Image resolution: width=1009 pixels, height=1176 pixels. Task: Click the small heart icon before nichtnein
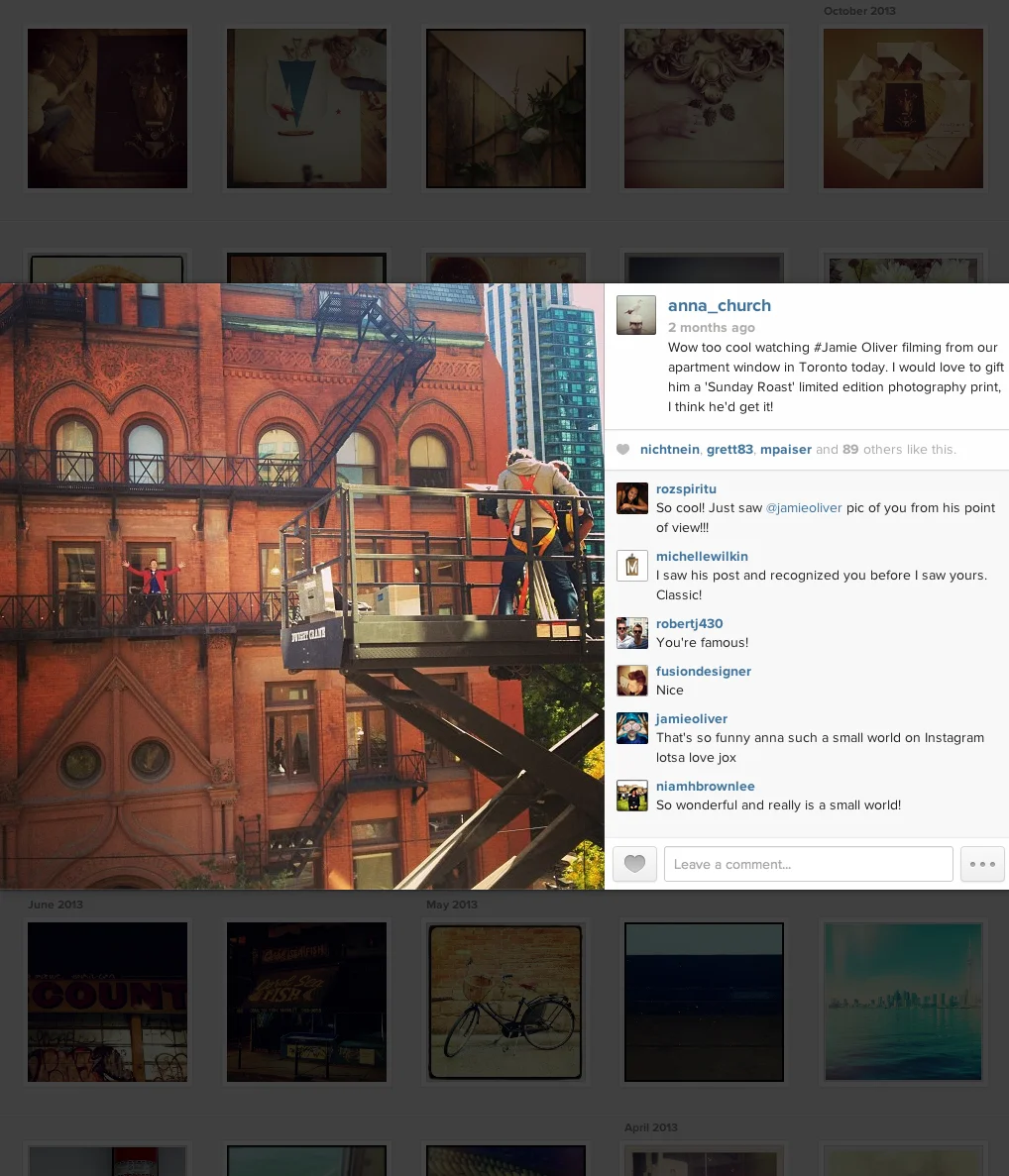pos(622,449)
